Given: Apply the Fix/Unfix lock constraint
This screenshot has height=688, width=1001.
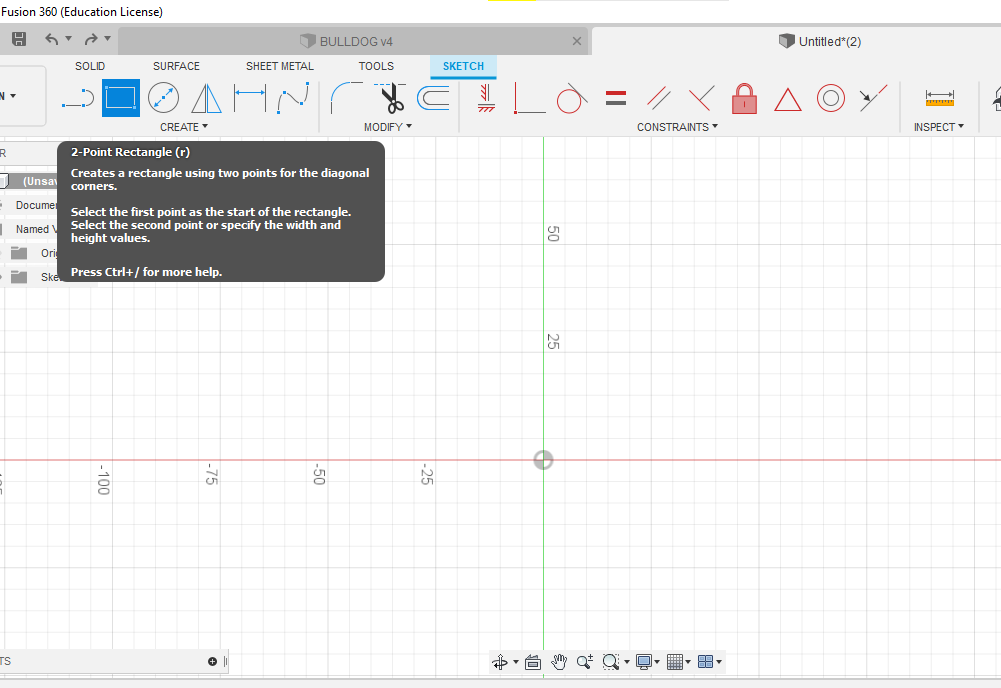Looking at the screenshot, I should [744, 98].
